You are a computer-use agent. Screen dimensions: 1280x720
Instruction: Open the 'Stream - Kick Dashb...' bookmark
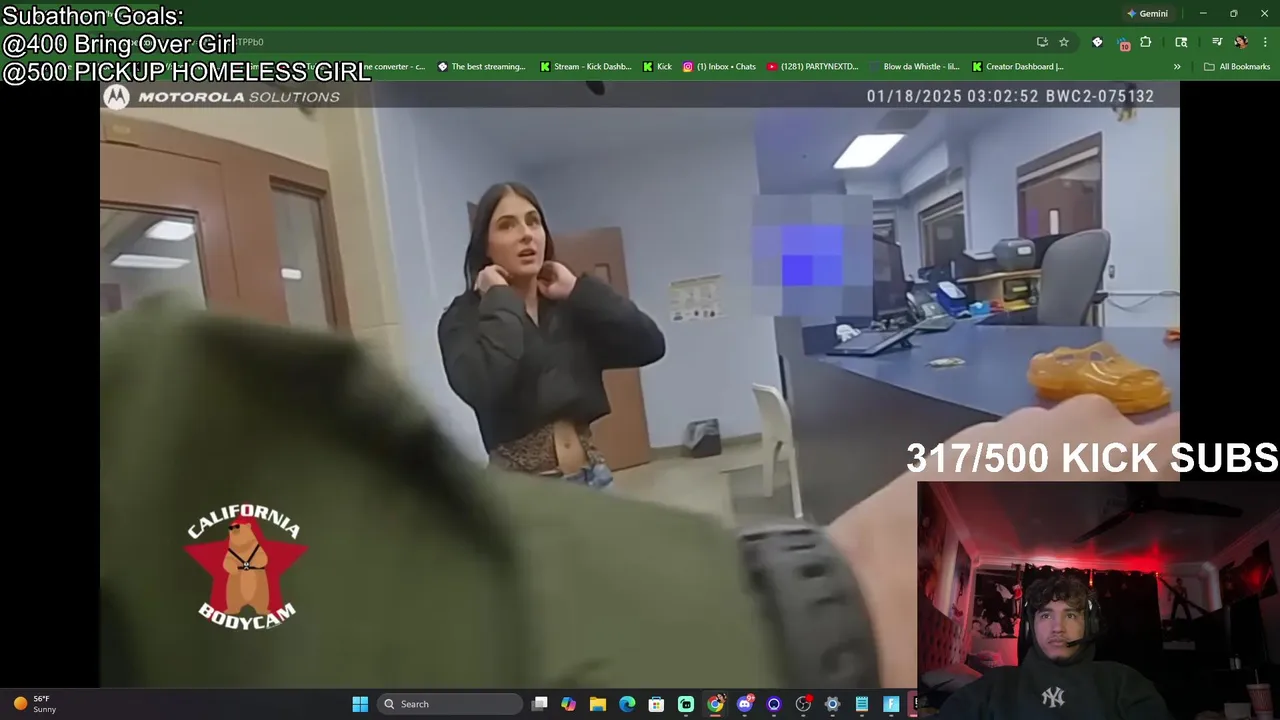[x=585, y=67]
